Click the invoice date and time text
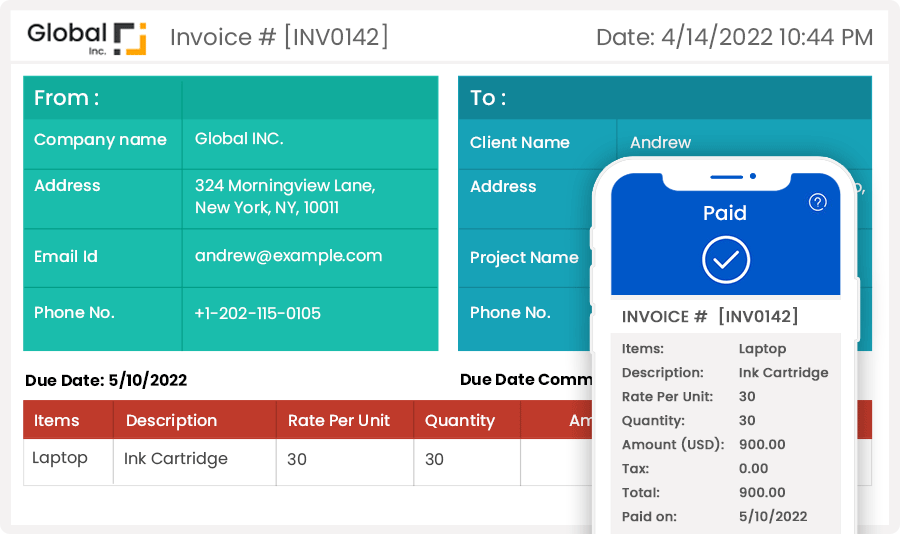This screenshot has height=534, width=900. coord(734,38)
